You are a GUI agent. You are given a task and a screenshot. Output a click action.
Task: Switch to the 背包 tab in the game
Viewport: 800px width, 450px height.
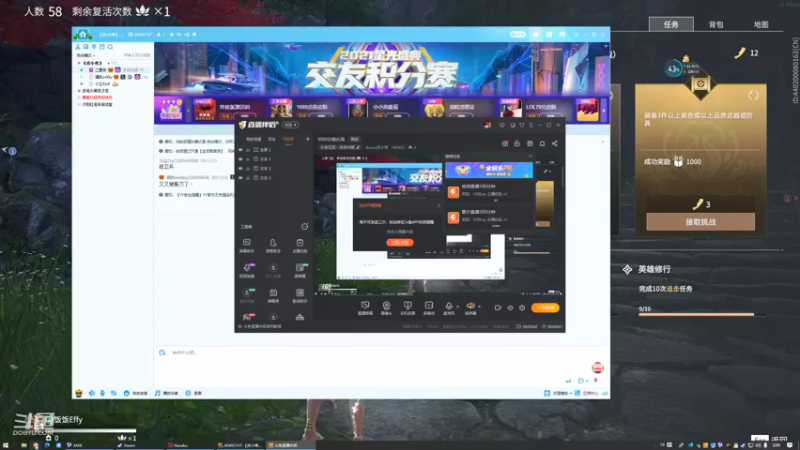point(716,24)
